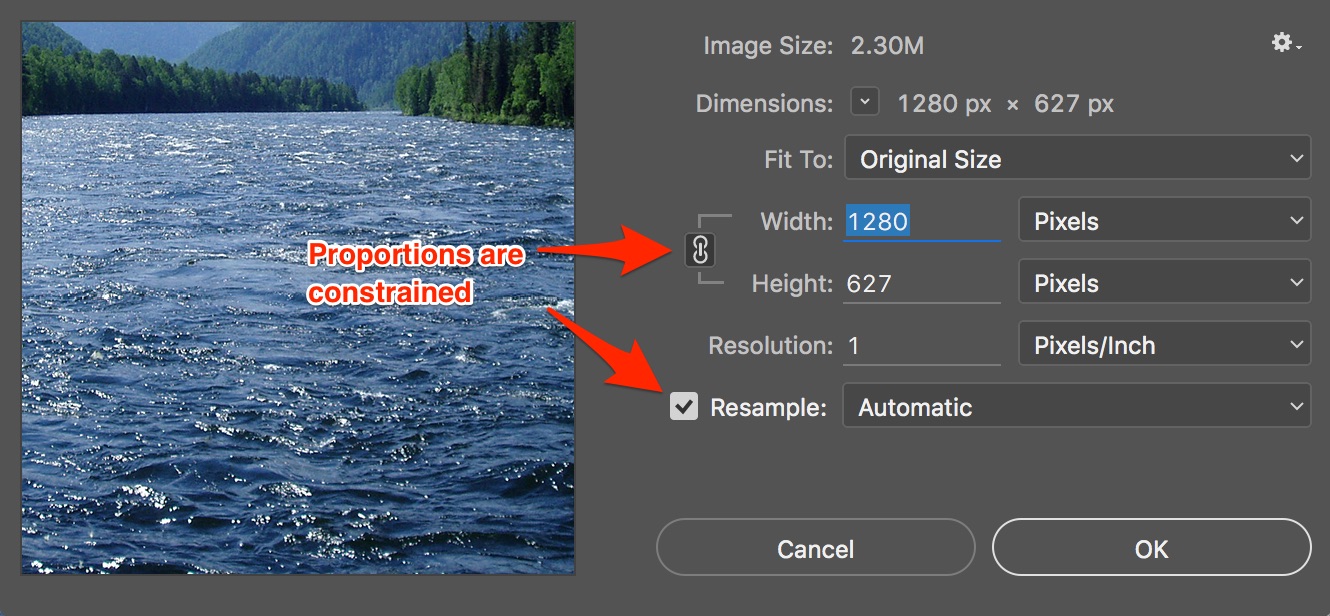Screen dimensions: 1330x616
Task: Click the Resolution label text
Action: point(770,346)
